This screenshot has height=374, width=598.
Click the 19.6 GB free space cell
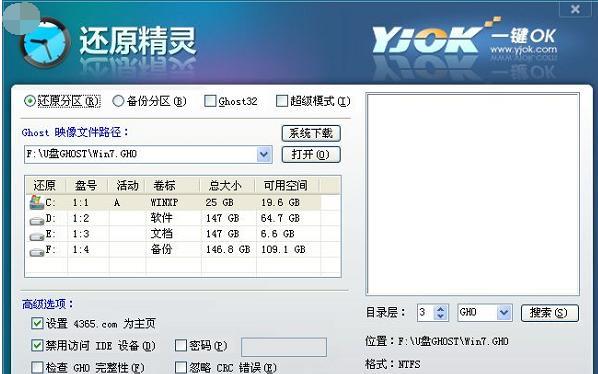pyautogui.click(x=280, y=202)
